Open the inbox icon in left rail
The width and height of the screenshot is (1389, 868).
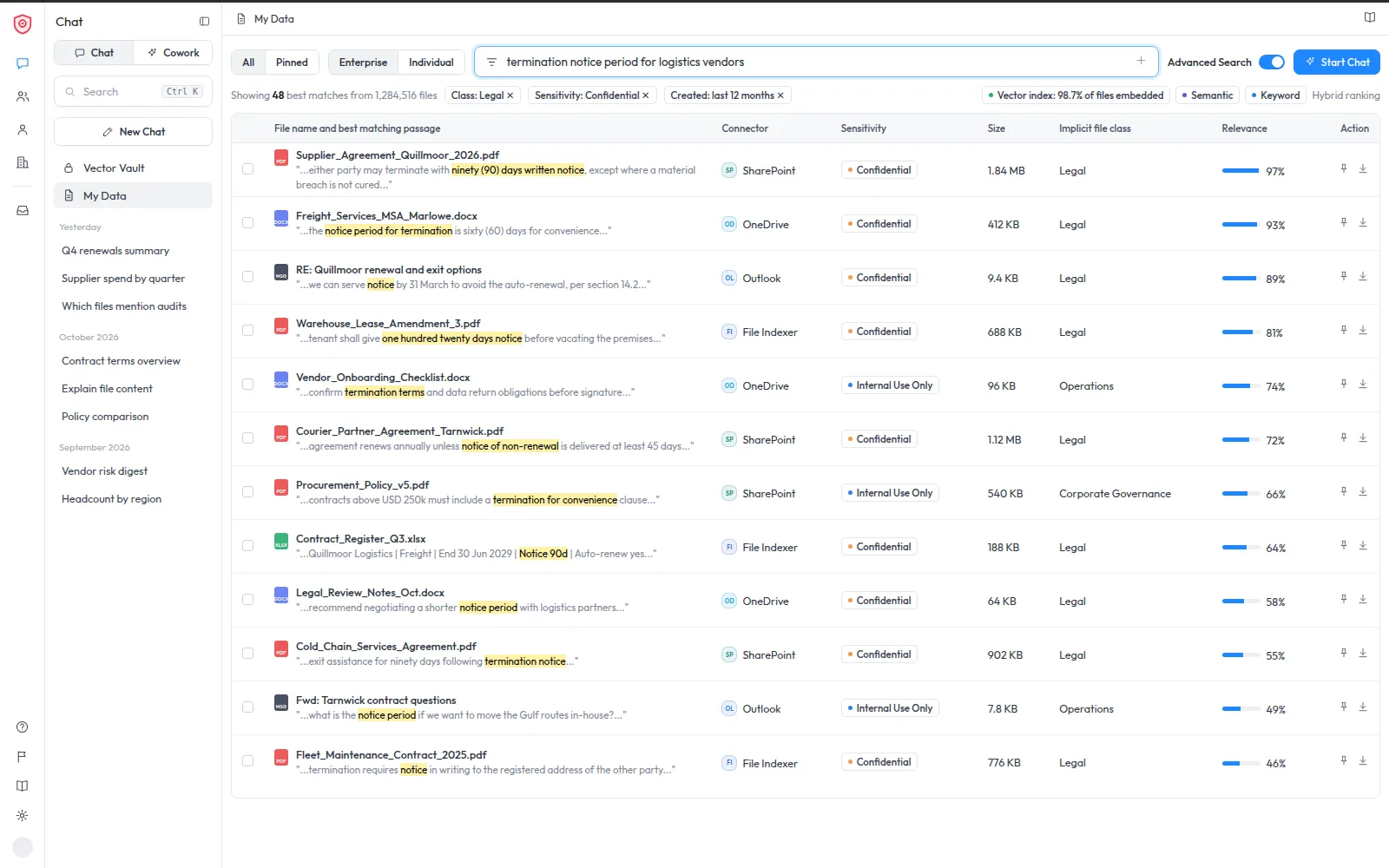tap(23, 210)
